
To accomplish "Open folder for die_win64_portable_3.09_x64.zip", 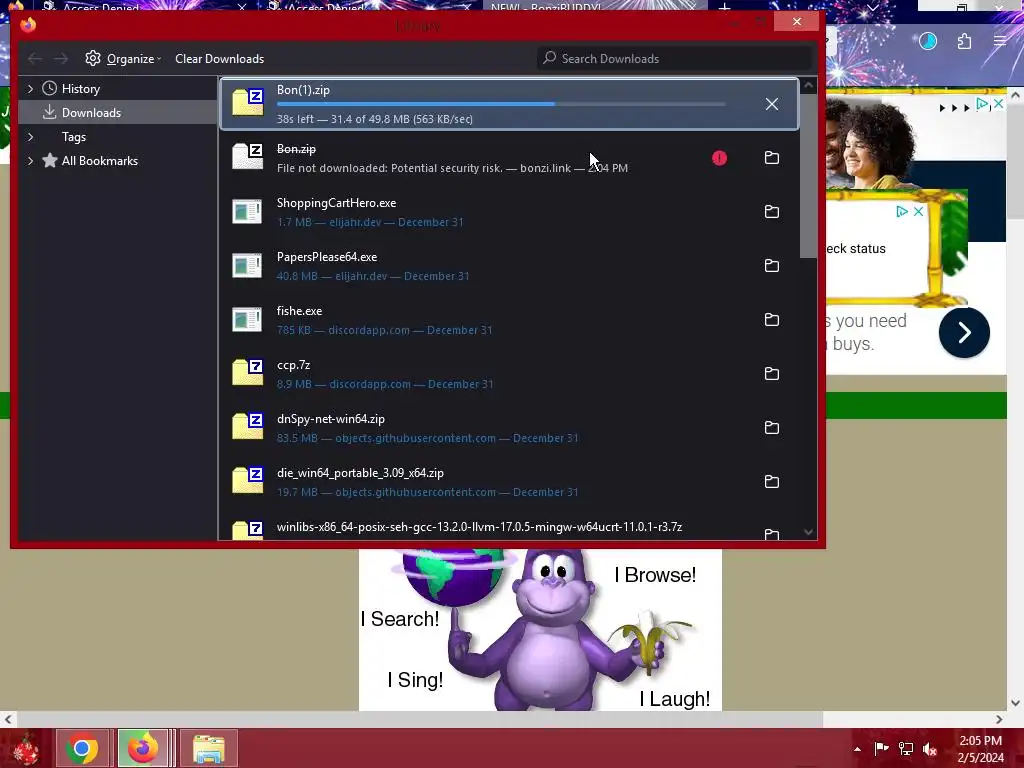I will 772,481.
